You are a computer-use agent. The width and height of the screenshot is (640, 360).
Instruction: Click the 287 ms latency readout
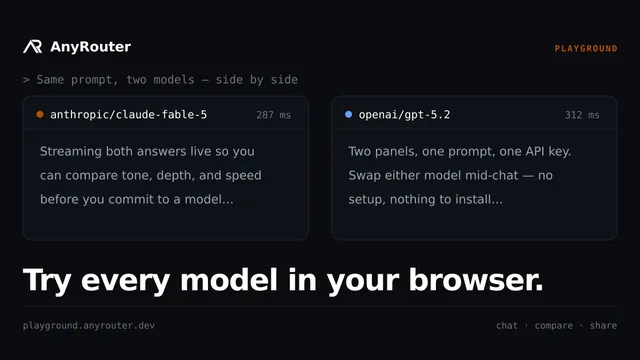(273, 115)
